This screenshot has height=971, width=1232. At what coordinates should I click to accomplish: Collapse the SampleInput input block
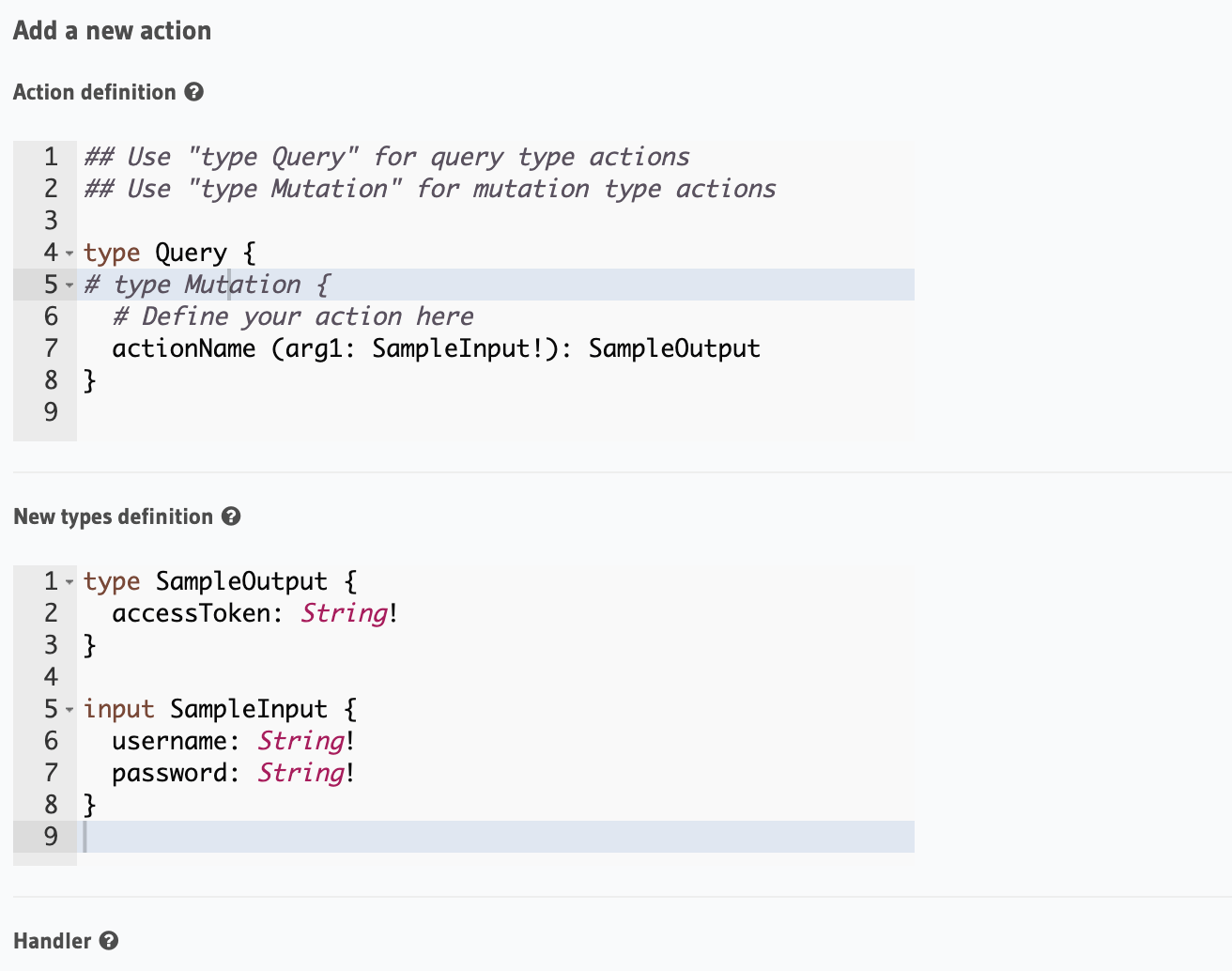point(71,710)
